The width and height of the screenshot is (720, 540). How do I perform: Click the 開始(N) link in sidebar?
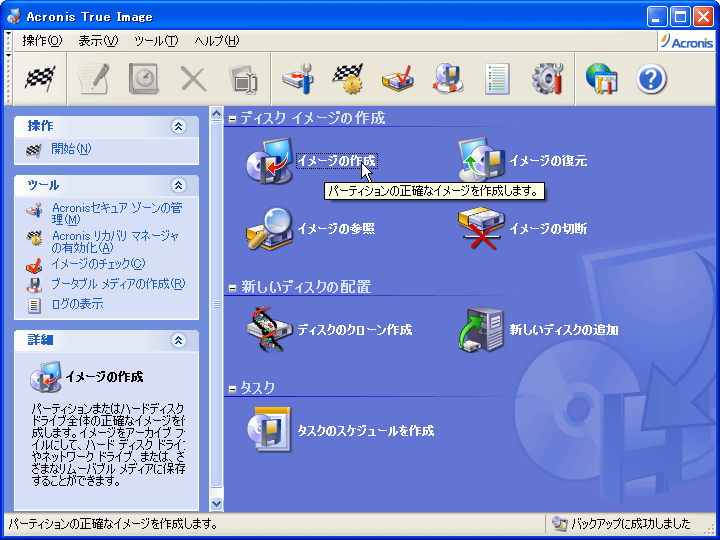point(71,149)
